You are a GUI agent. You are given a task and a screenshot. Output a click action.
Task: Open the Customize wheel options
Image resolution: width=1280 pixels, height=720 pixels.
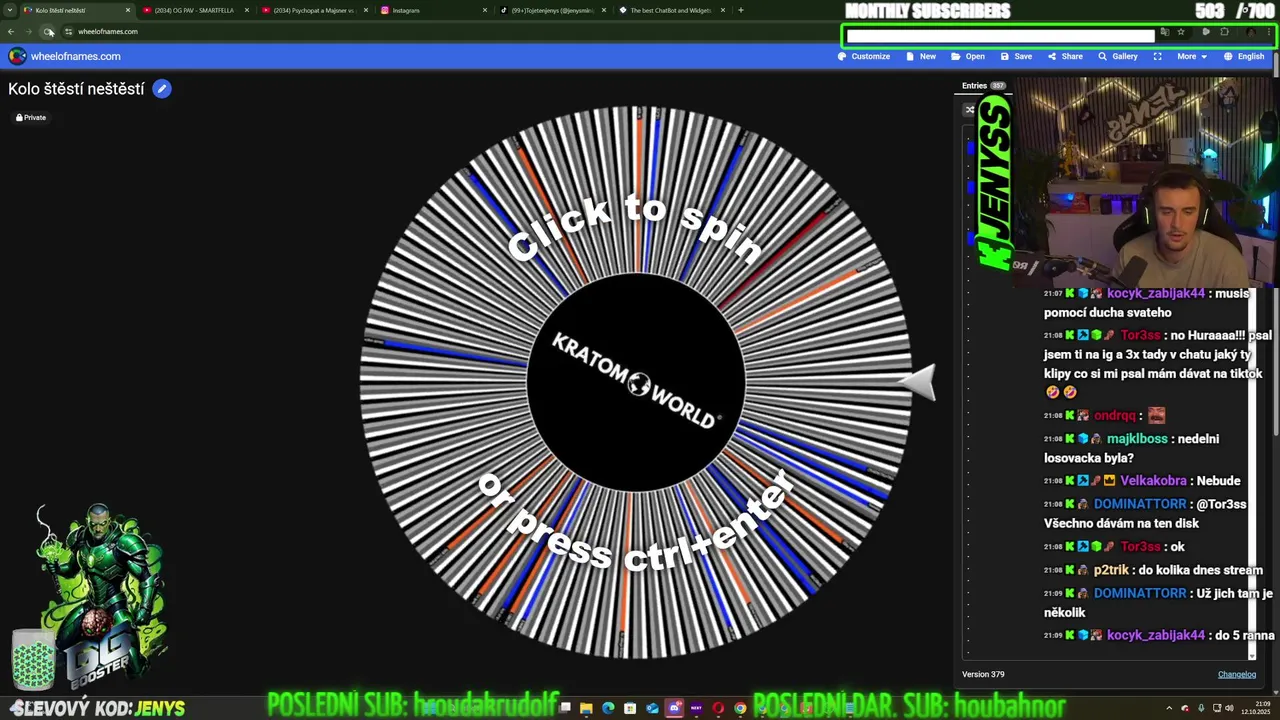[x=864, y=57]
